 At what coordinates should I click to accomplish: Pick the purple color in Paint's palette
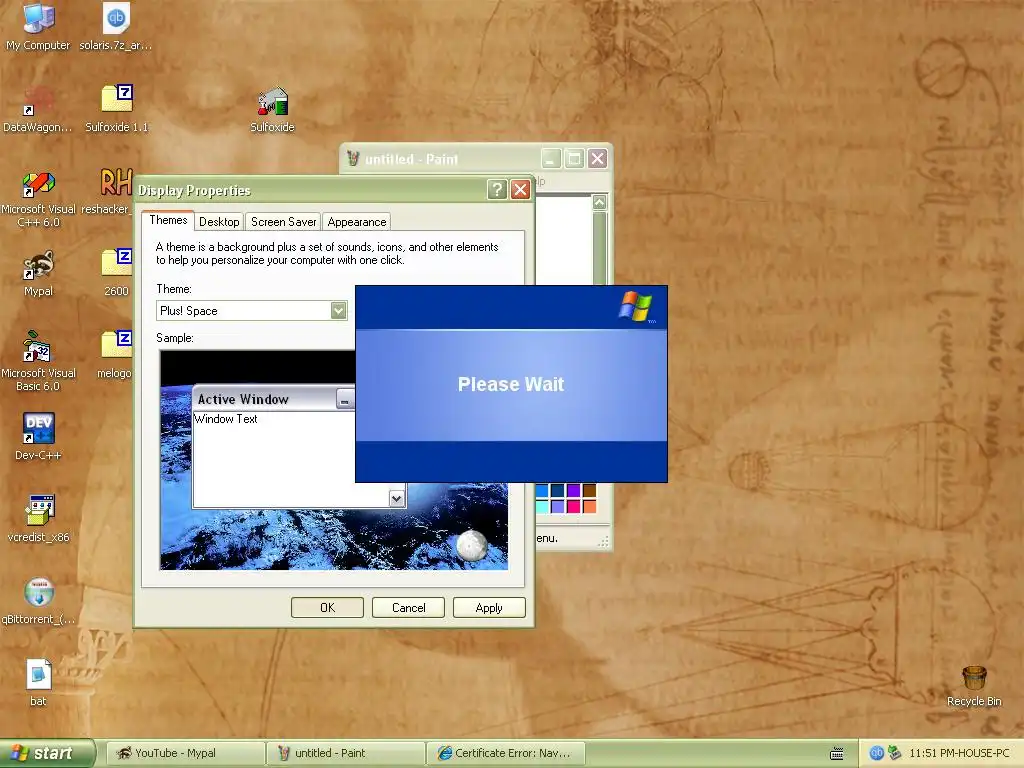pos(573,490)
